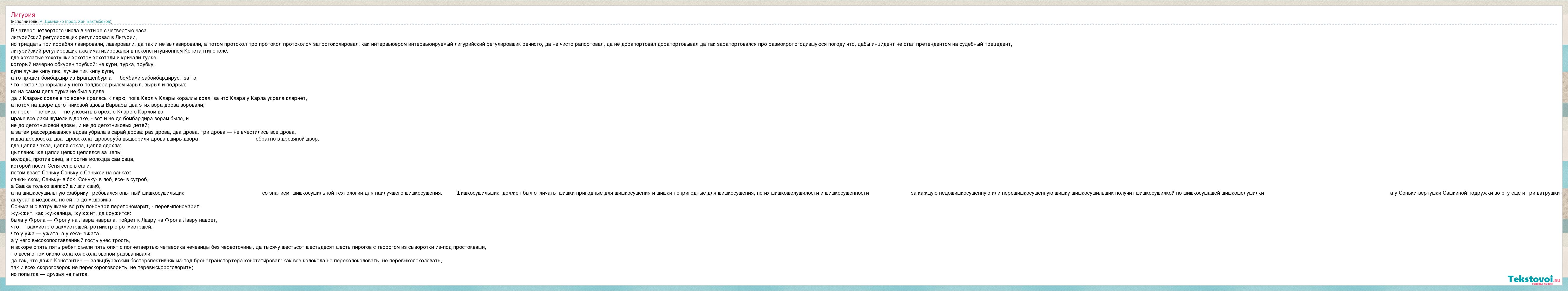Click the line 'а Сашка только шапкой шишки сшиб'
The image size is (1568, 291).
(x=55, y=186)
